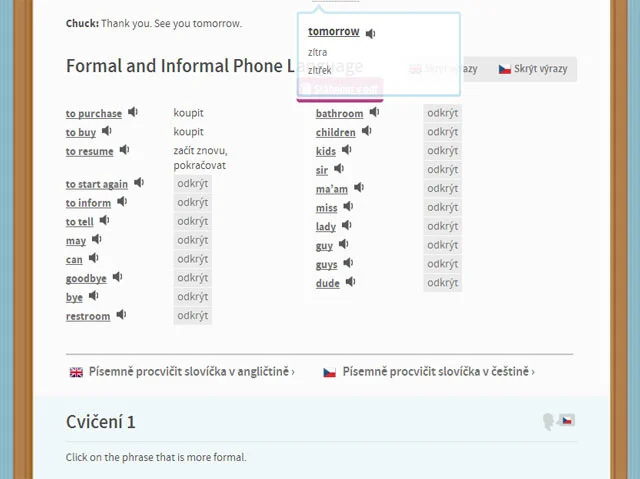Play pronunciation of 'ma'am'
This screenshot has height=479, width=640.
(x=359, y=187)
